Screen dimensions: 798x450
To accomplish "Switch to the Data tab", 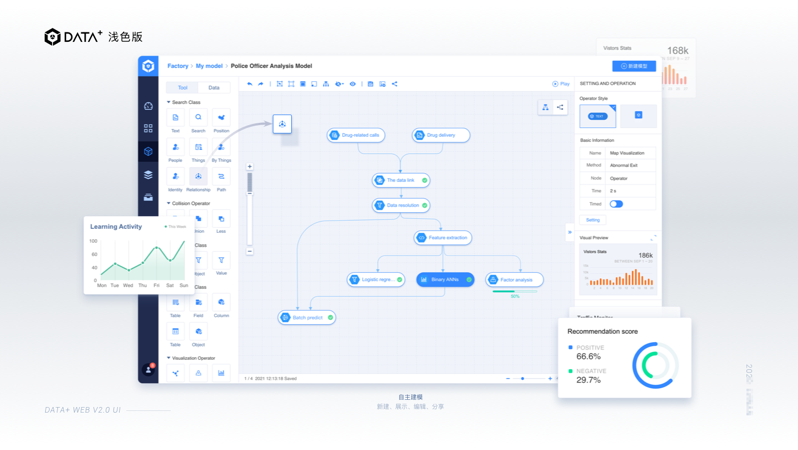I will pos(214,88).
